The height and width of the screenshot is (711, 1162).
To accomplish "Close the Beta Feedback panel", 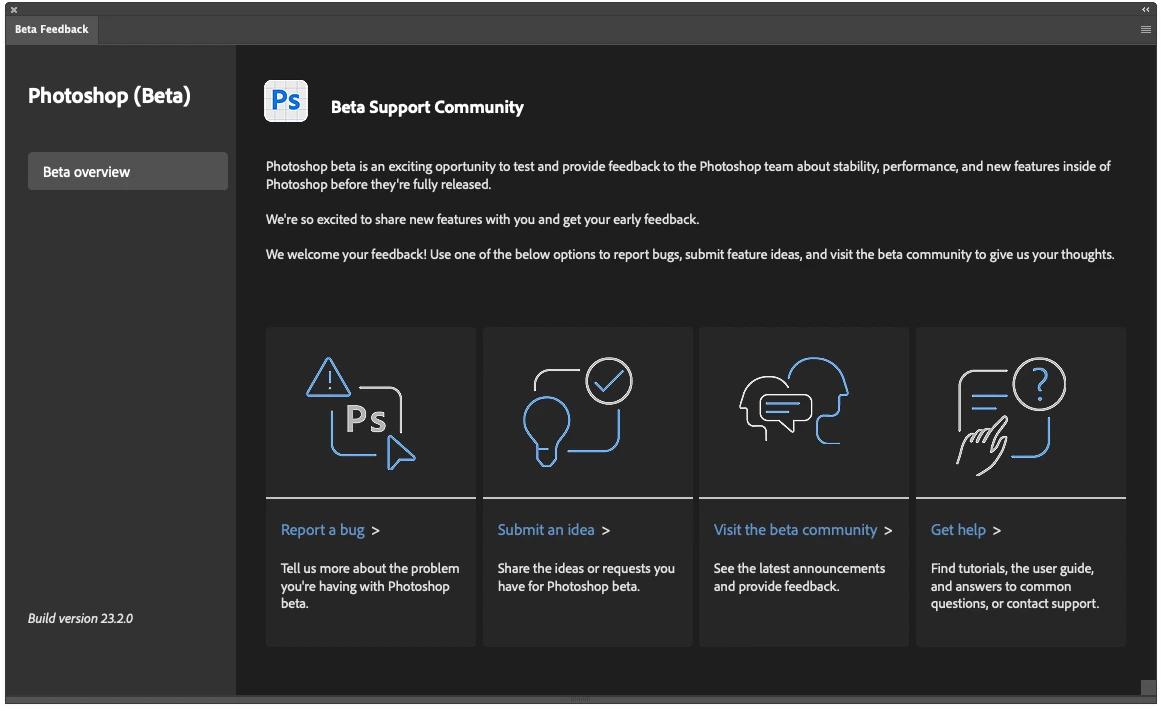I will pyautogui.click(x=14, y=10).
